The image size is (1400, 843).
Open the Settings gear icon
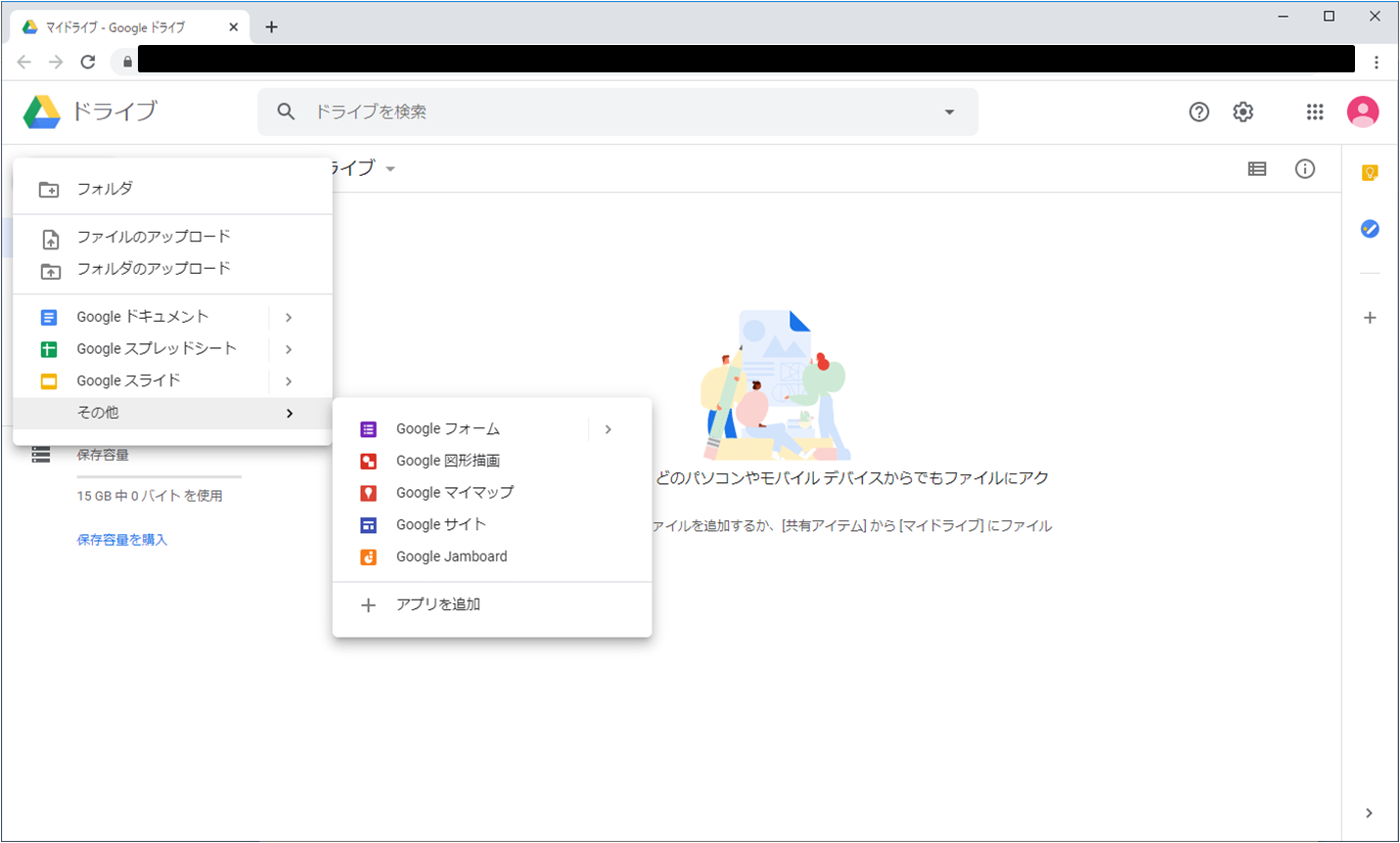[x=1243, y=111]
